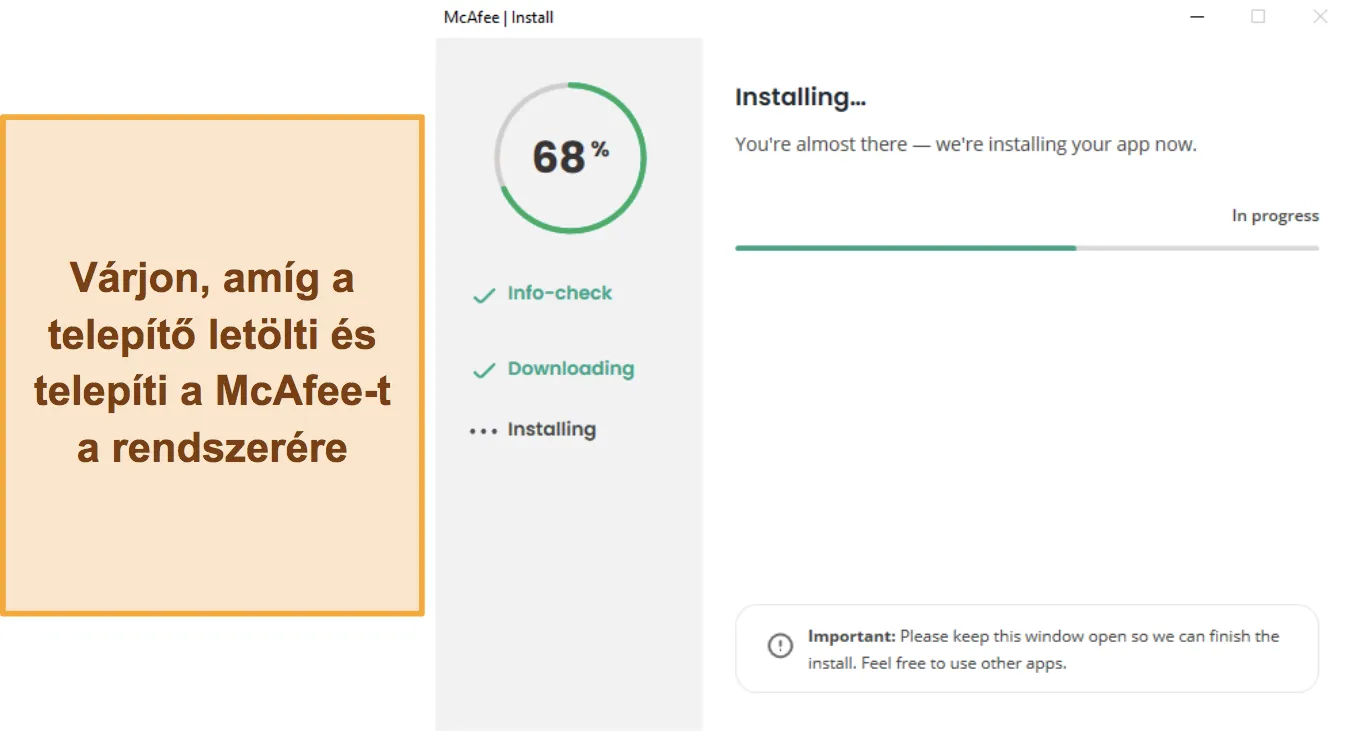
Task: Click the 'You're almost there' message text
Action: pyautogui.click(x=966, y=145)
